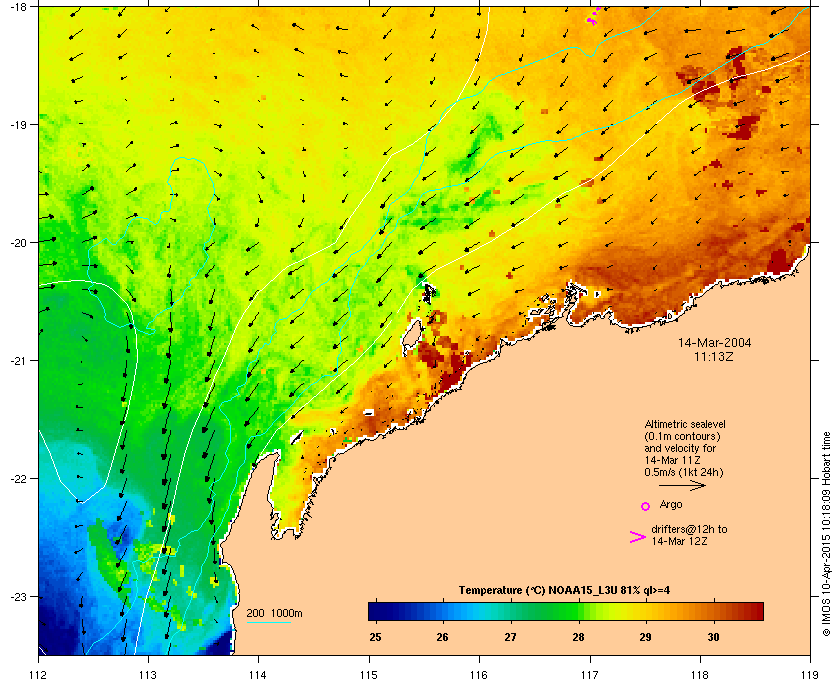Screen dimensions: 840x680
Task: Click the 28 colorbar tick label
Action: click(x=578, y=637)
